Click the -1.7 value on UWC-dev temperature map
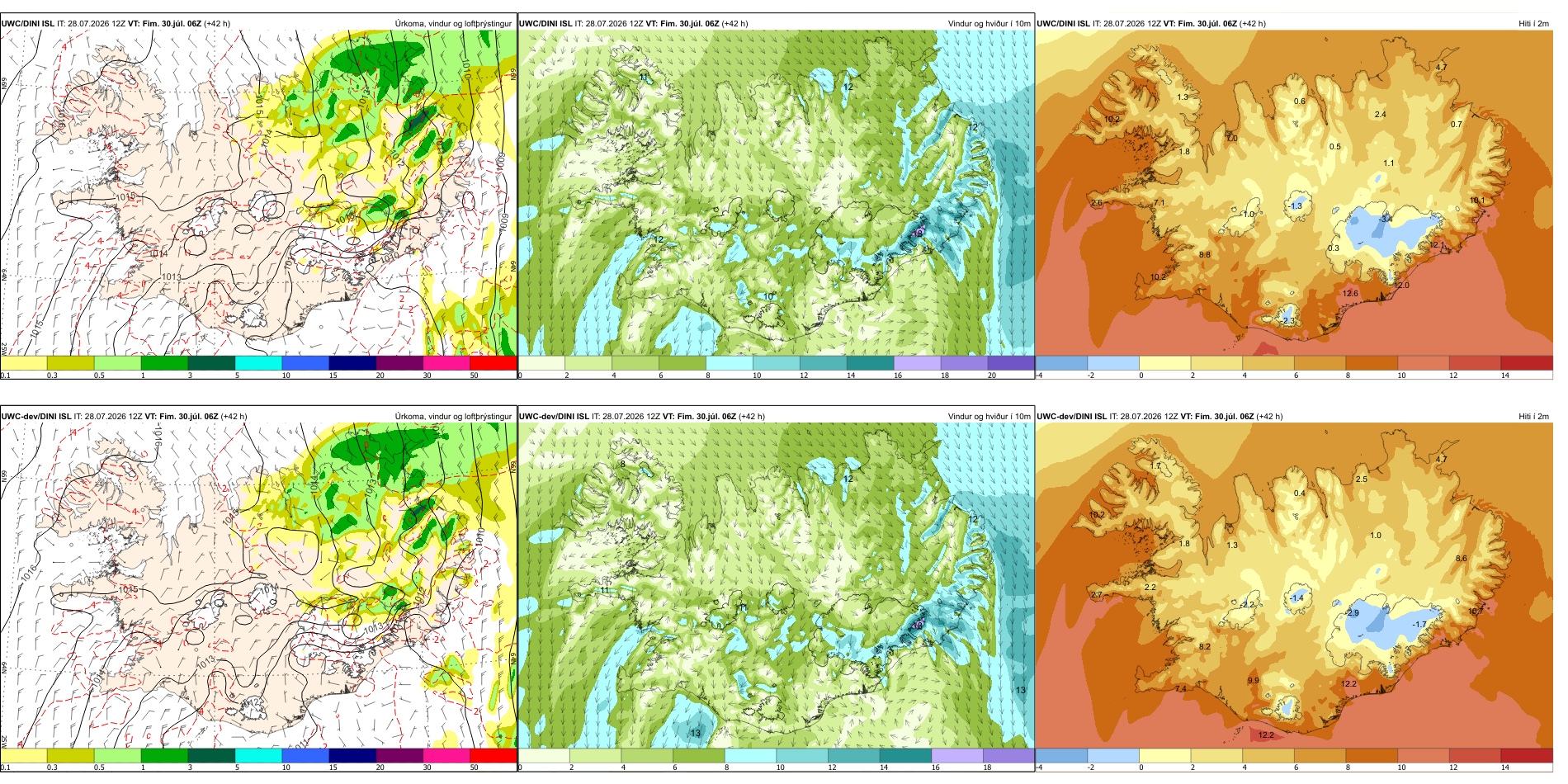Viewport: 1568px width, 784px height. tap(1419, 625)
